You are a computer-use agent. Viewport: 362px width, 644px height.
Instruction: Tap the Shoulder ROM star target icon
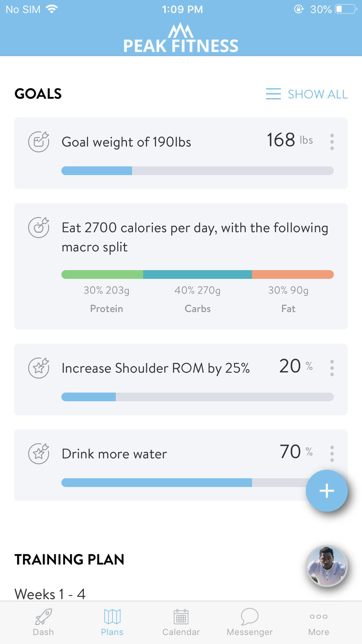(39, 368)
